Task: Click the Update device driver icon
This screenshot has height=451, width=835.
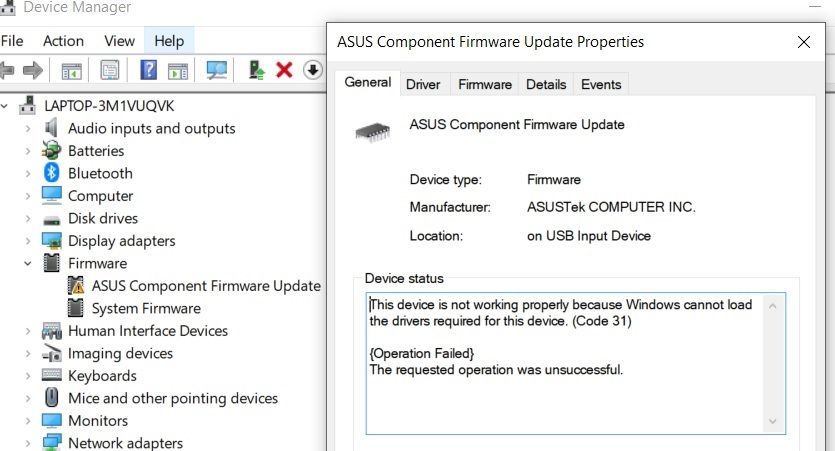Action: pyautogui.click(x=257, y=70)
